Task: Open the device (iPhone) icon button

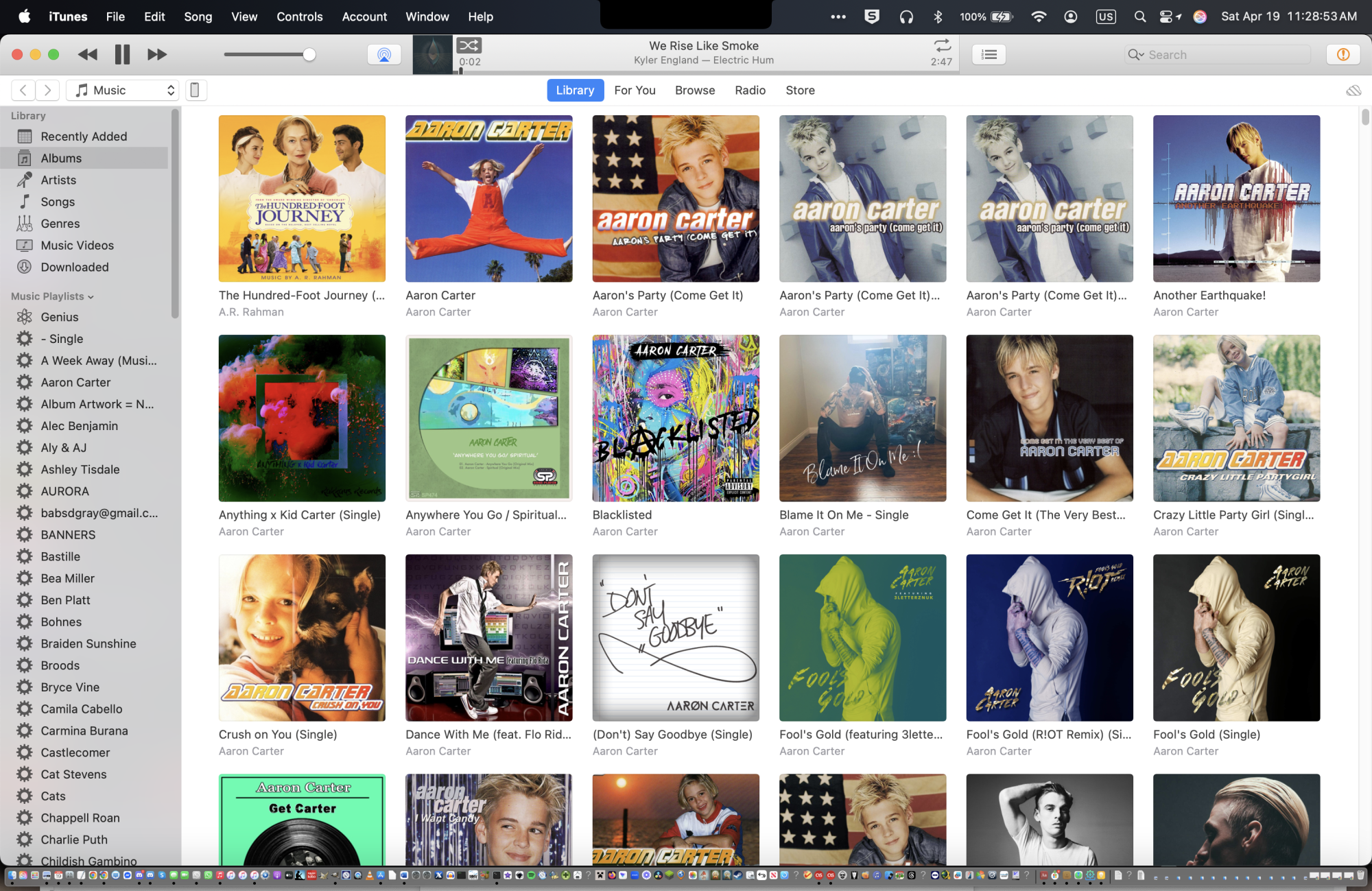Action: pyautogui.click(x=195, y=90)
